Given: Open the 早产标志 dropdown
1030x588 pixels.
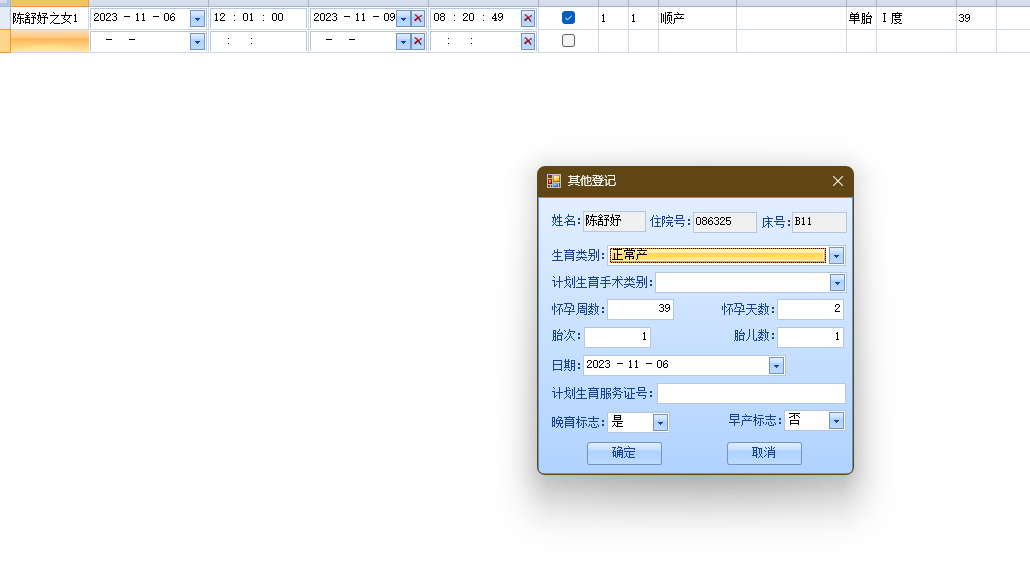Looking at the screenshot, I should (836, 421).
